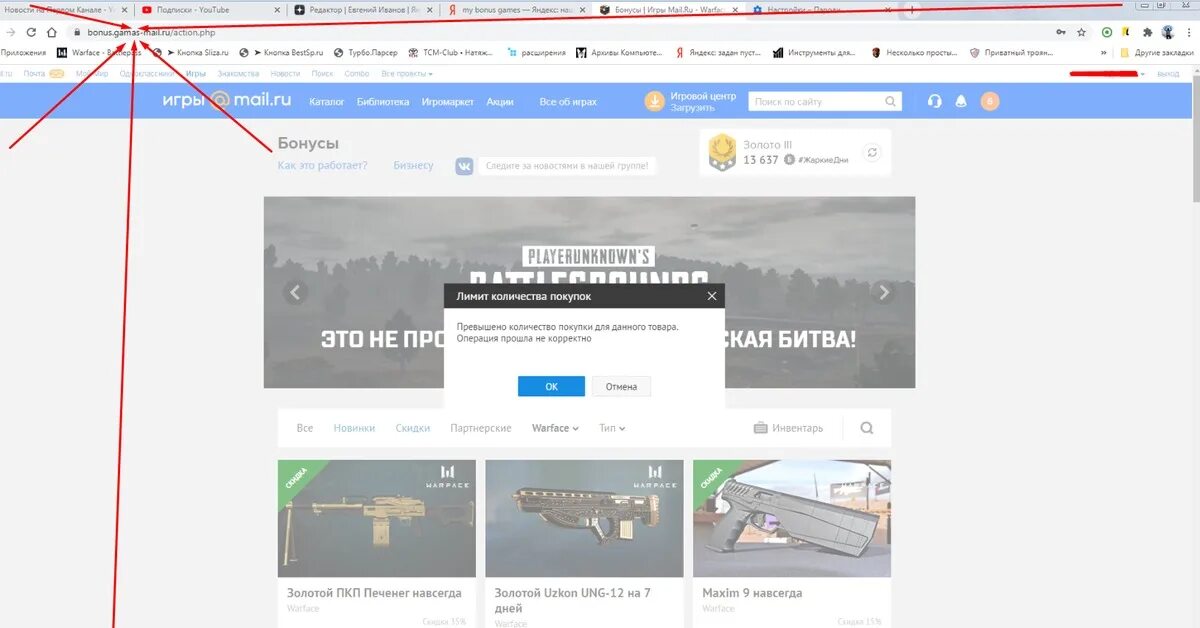Click the forward navigation arrow
This screenshot has height=628, width=1200.
tap(11, 32)
